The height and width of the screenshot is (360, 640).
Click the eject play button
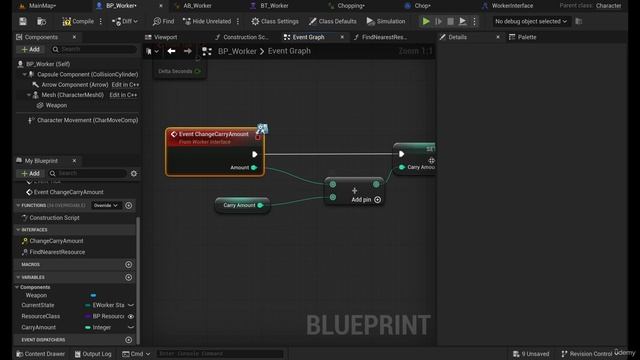[462, 21]
